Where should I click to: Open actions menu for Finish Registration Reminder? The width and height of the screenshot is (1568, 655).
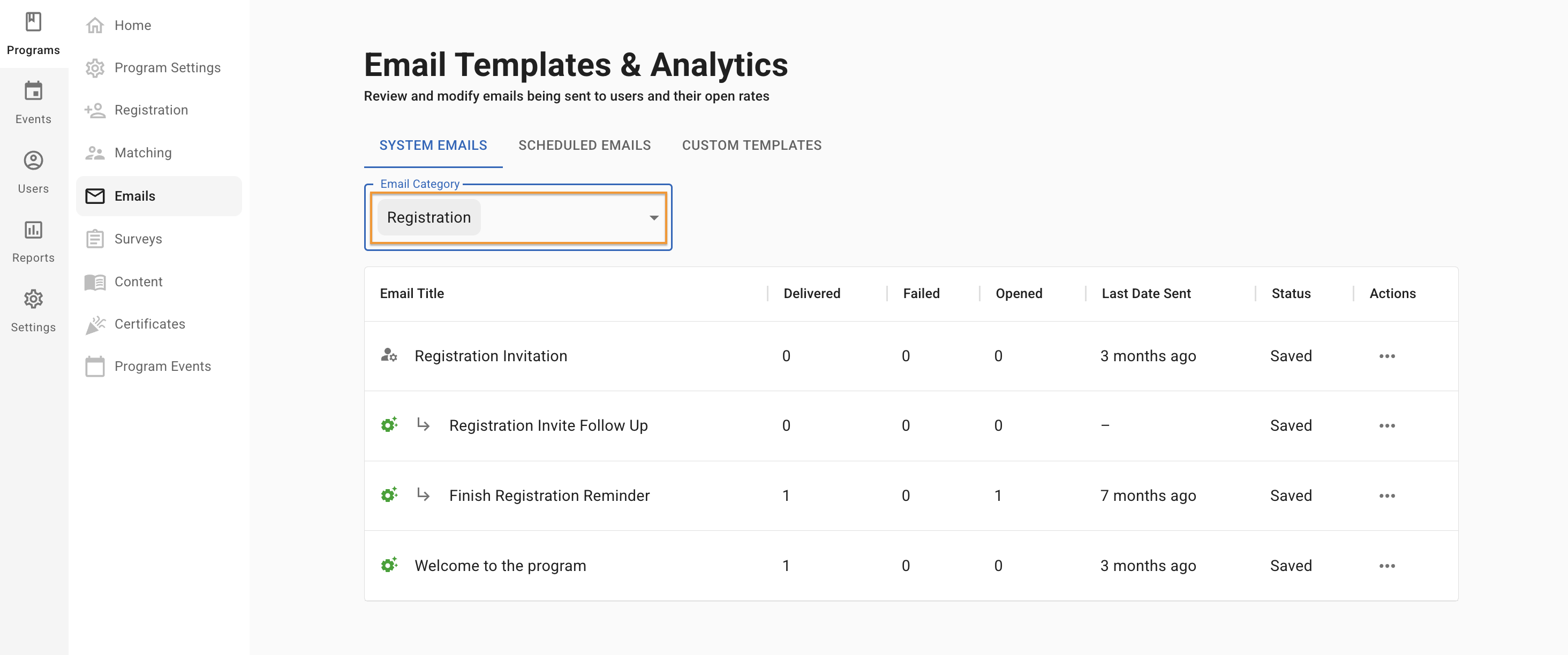(1386, 496)
